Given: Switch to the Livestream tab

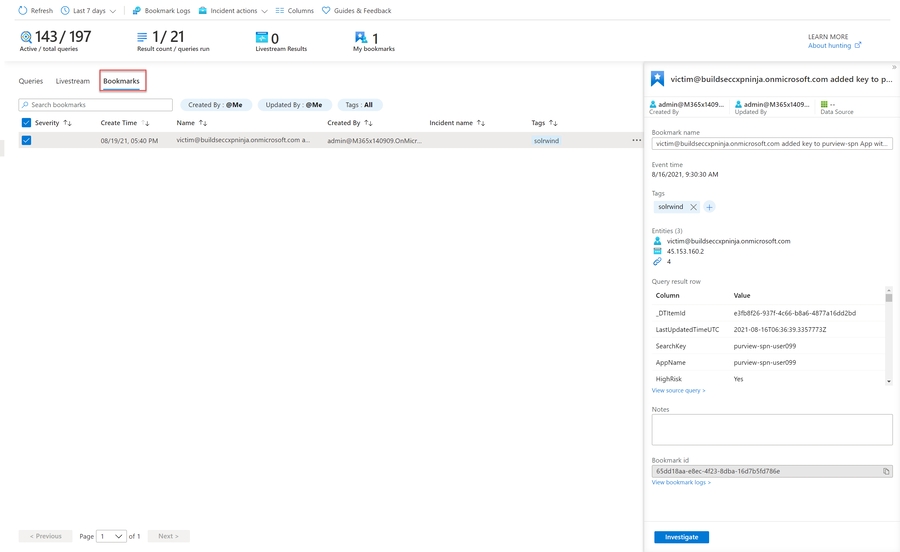Looking at the screenshot, I should point(73,81).
